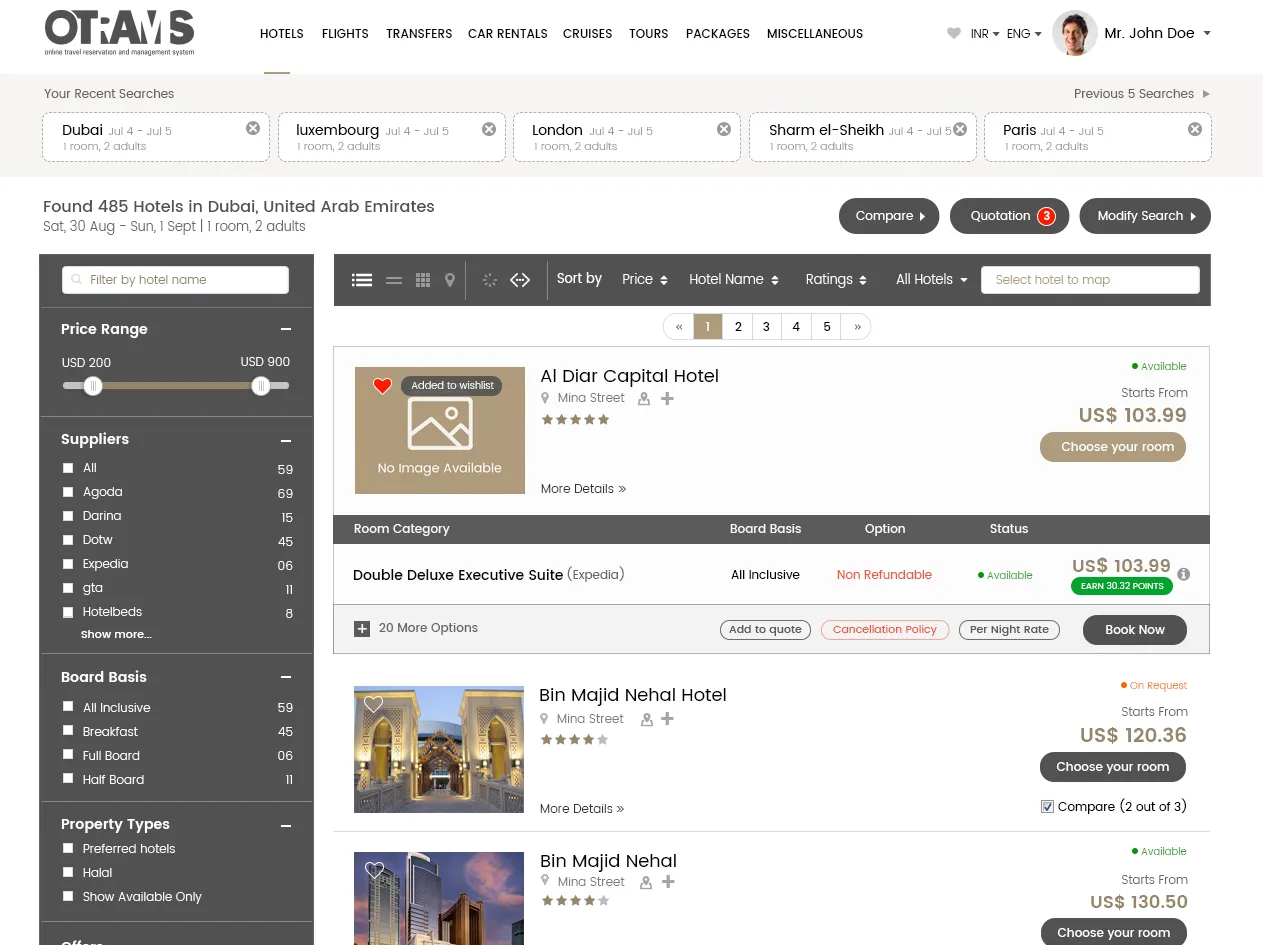This screenshot has height=945, width=1263.
Task: Collapse the Price Range section
Action: tap(286, 329)
